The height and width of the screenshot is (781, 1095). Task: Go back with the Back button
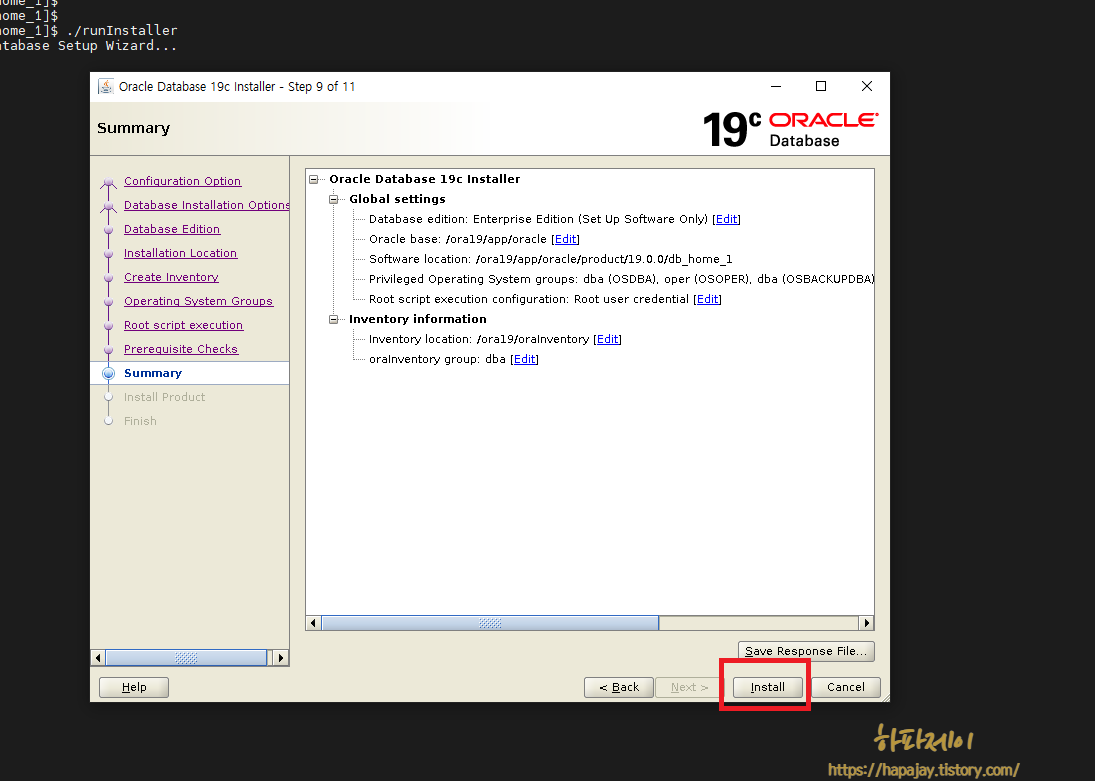pyautogui.click(x=619, y=687)
